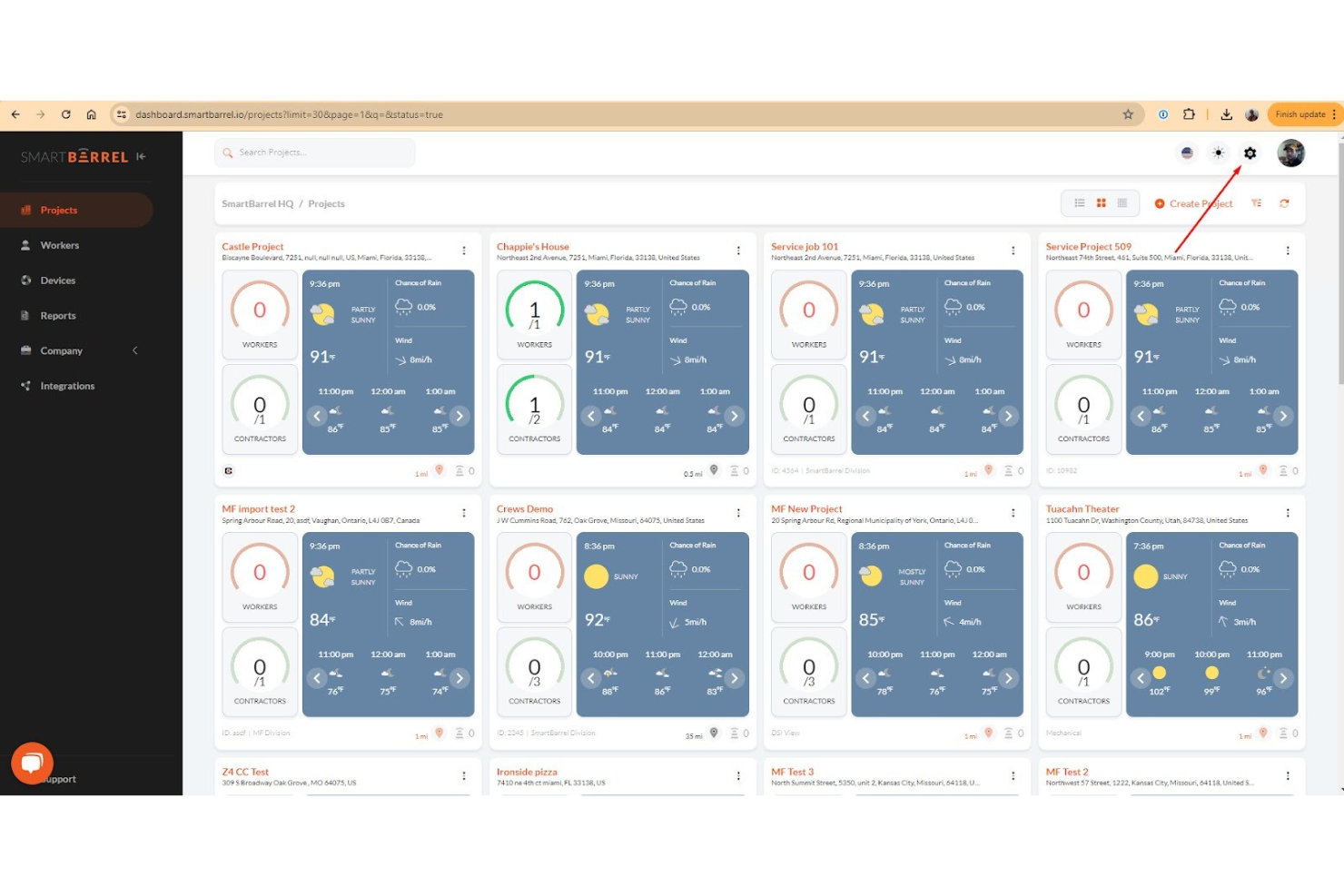The height and width of the screenshot is (896, 1344).
Task: Open the settings gear icon
Action: pyautogui.click(x=1250, y=153)
